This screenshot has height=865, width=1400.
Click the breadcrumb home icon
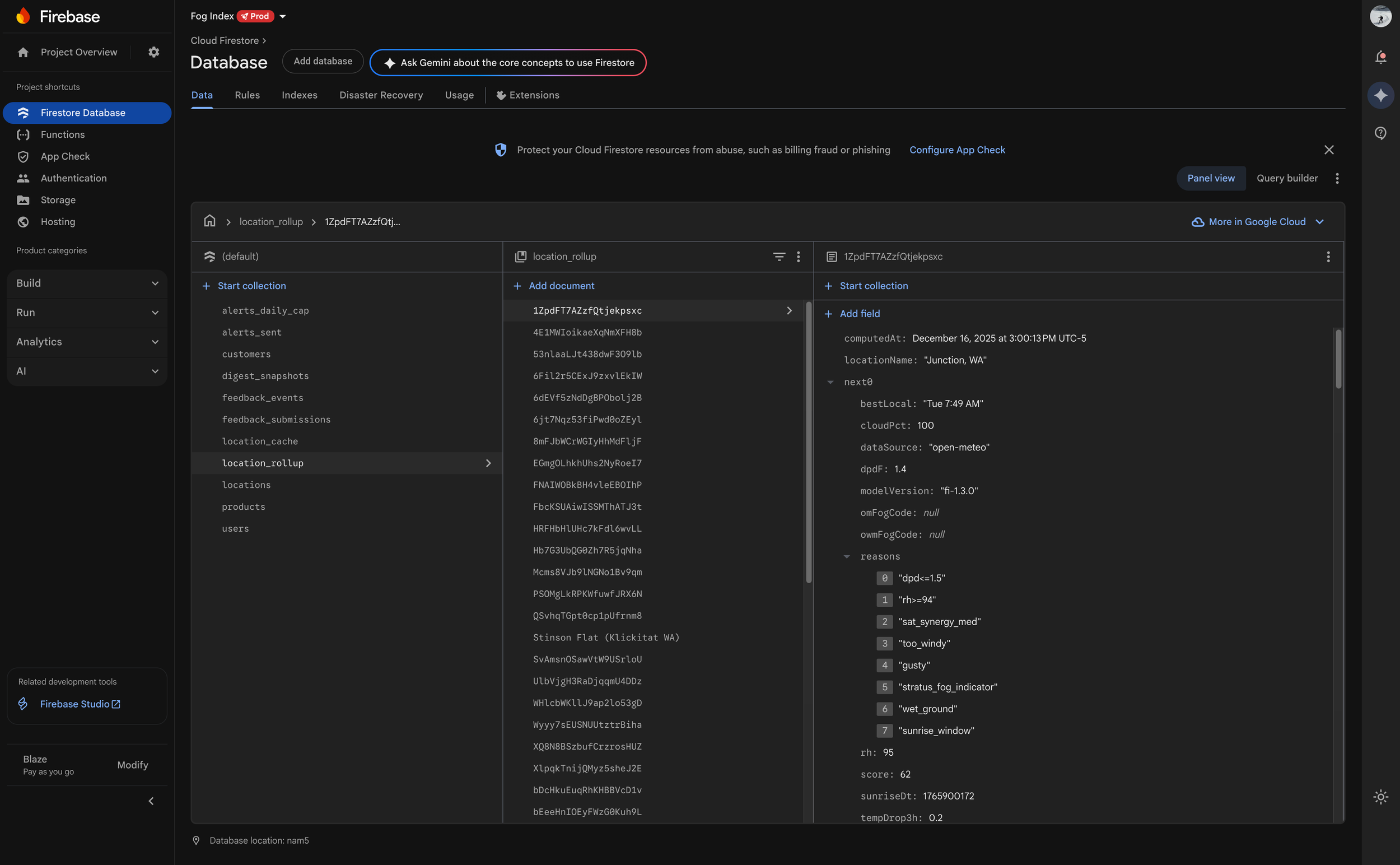coord(210,221)
